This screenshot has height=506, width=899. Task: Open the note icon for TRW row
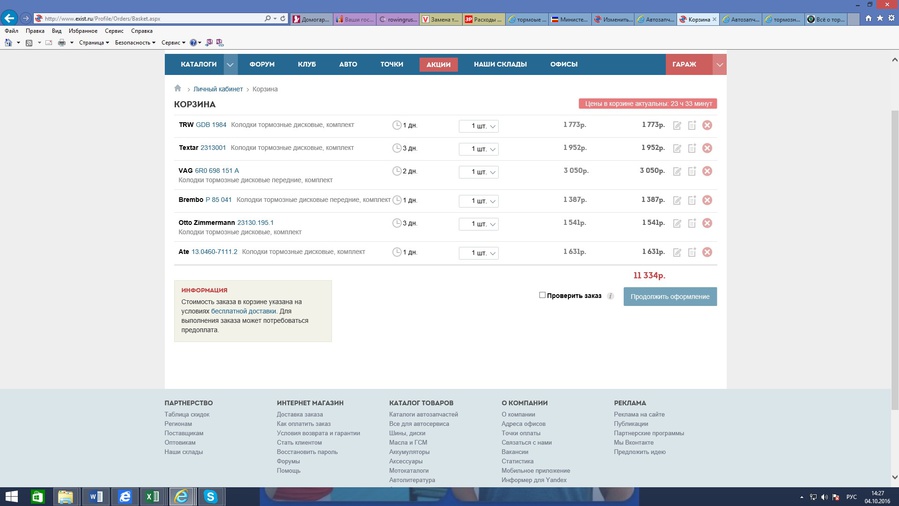coord(692,125)
